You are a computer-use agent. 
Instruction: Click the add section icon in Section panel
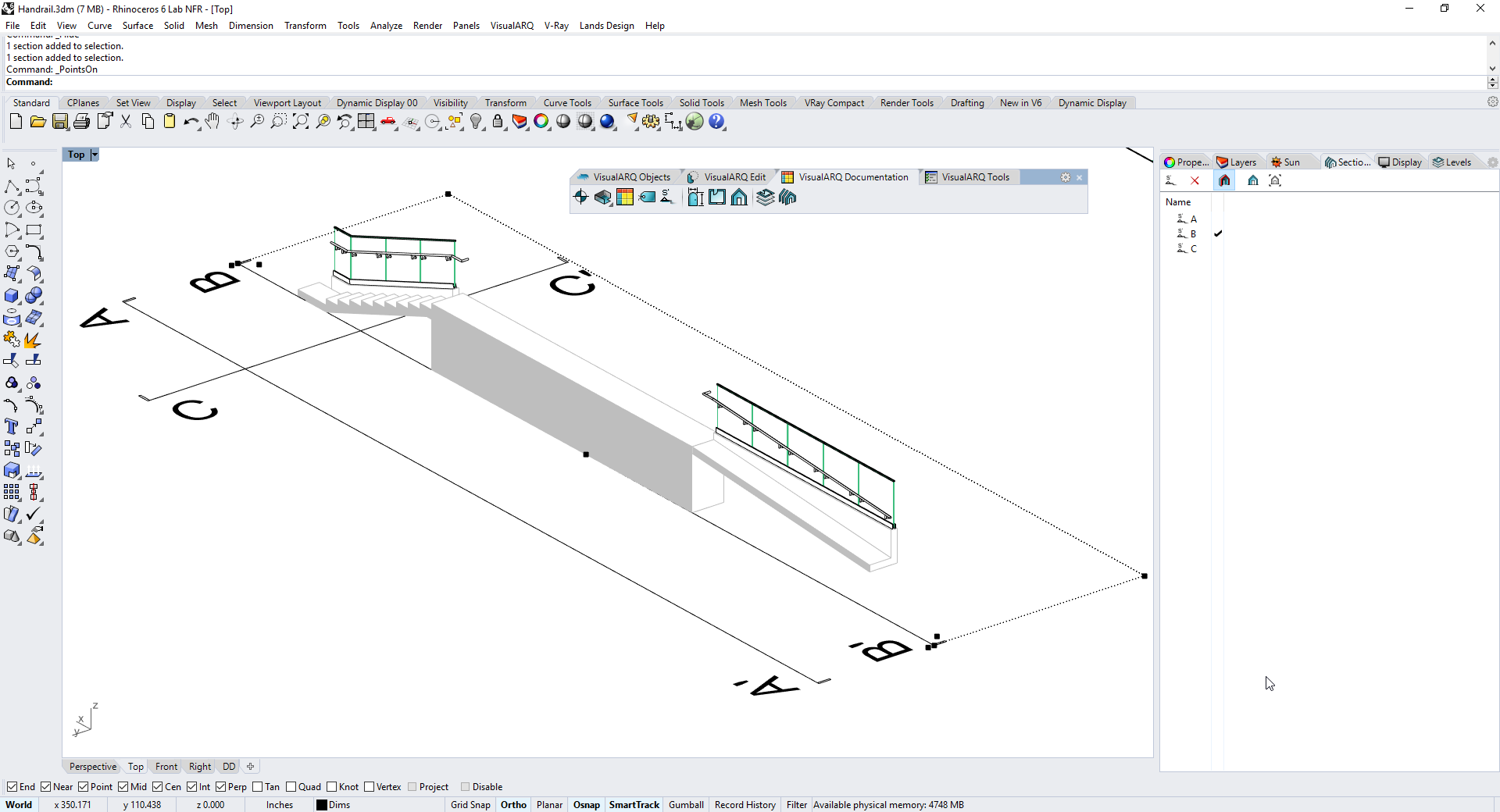1170,180
